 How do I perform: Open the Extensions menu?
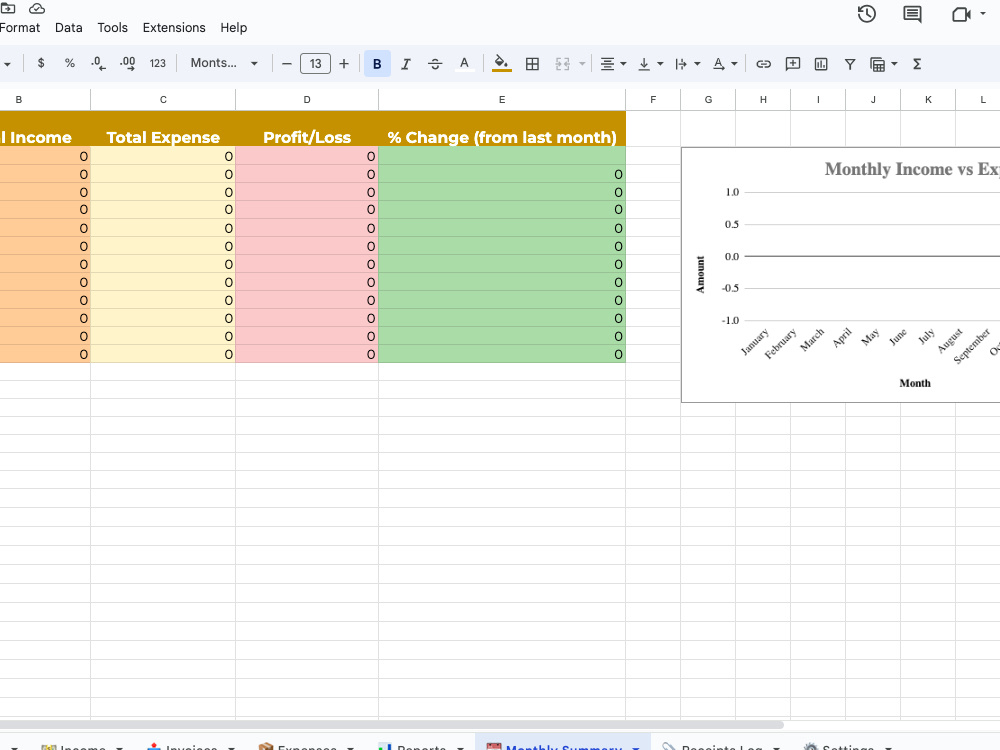point(174,27)
